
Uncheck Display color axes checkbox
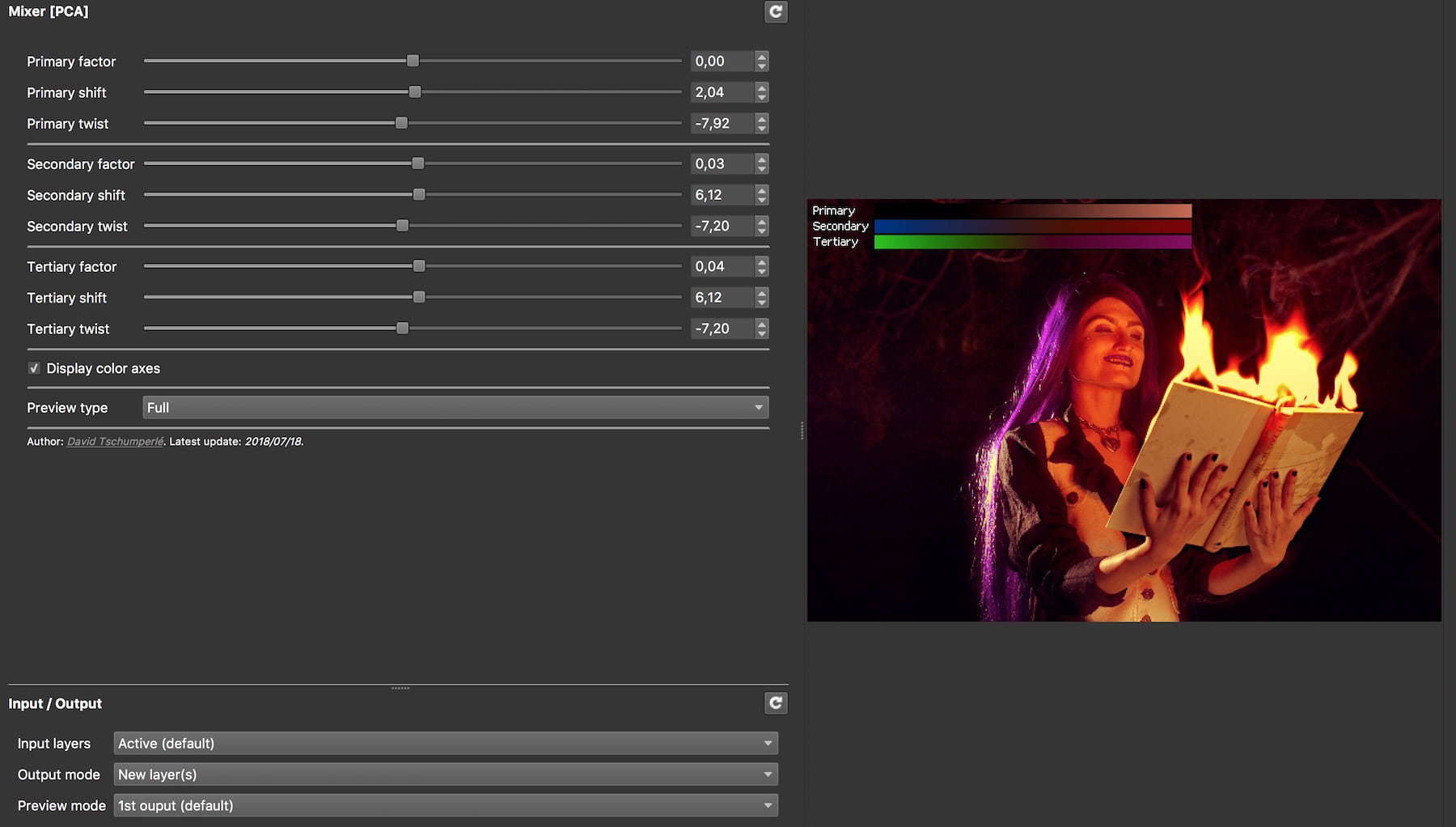[34, 369]
